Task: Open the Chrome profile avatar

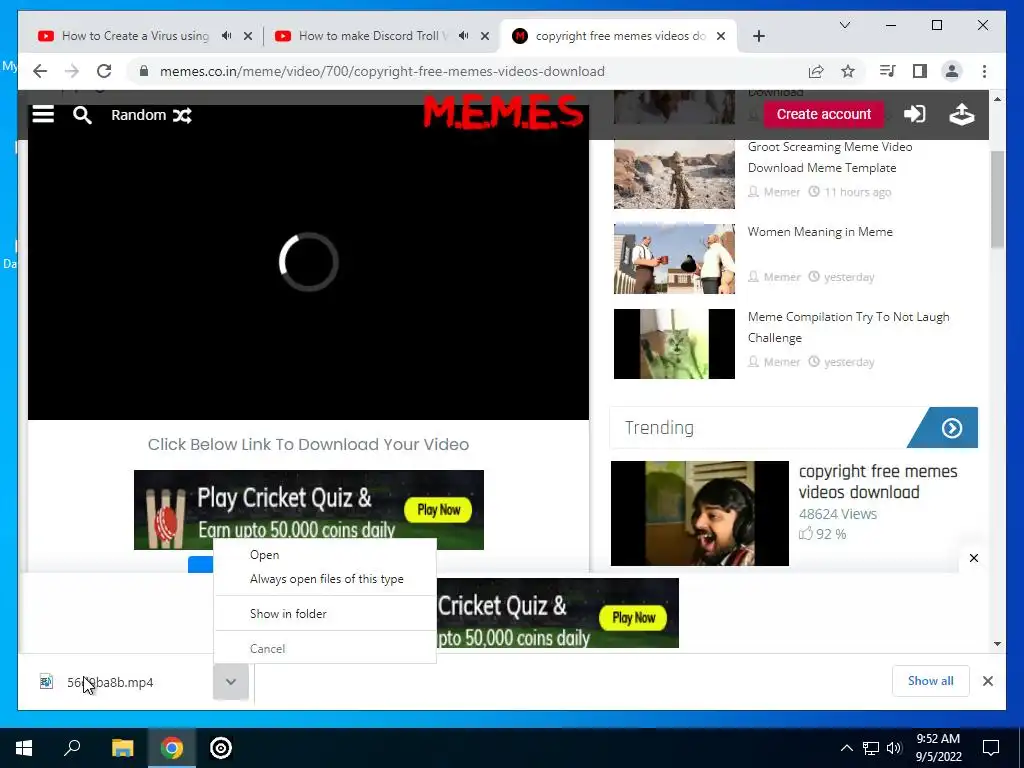Action: 952,71
